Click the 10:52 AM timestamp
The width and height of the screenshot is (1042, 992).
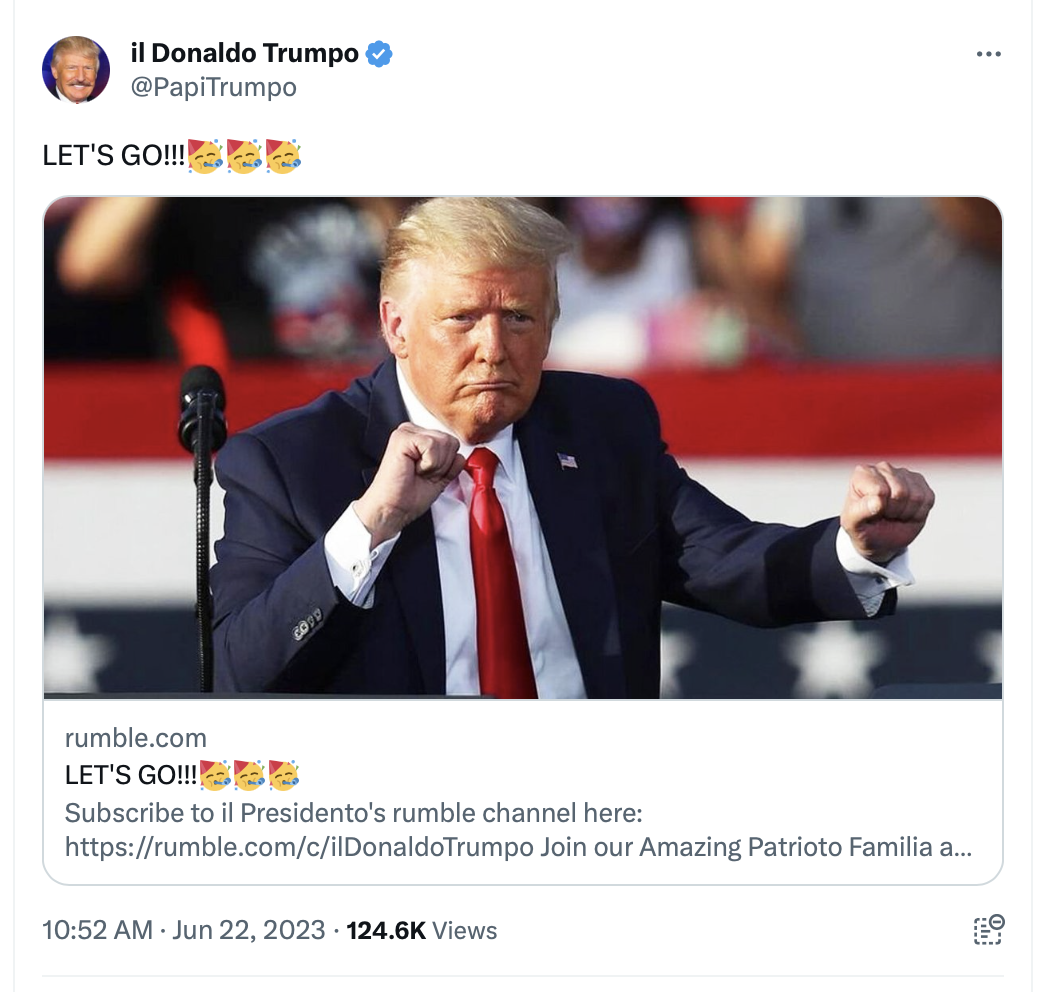[97, 930]
